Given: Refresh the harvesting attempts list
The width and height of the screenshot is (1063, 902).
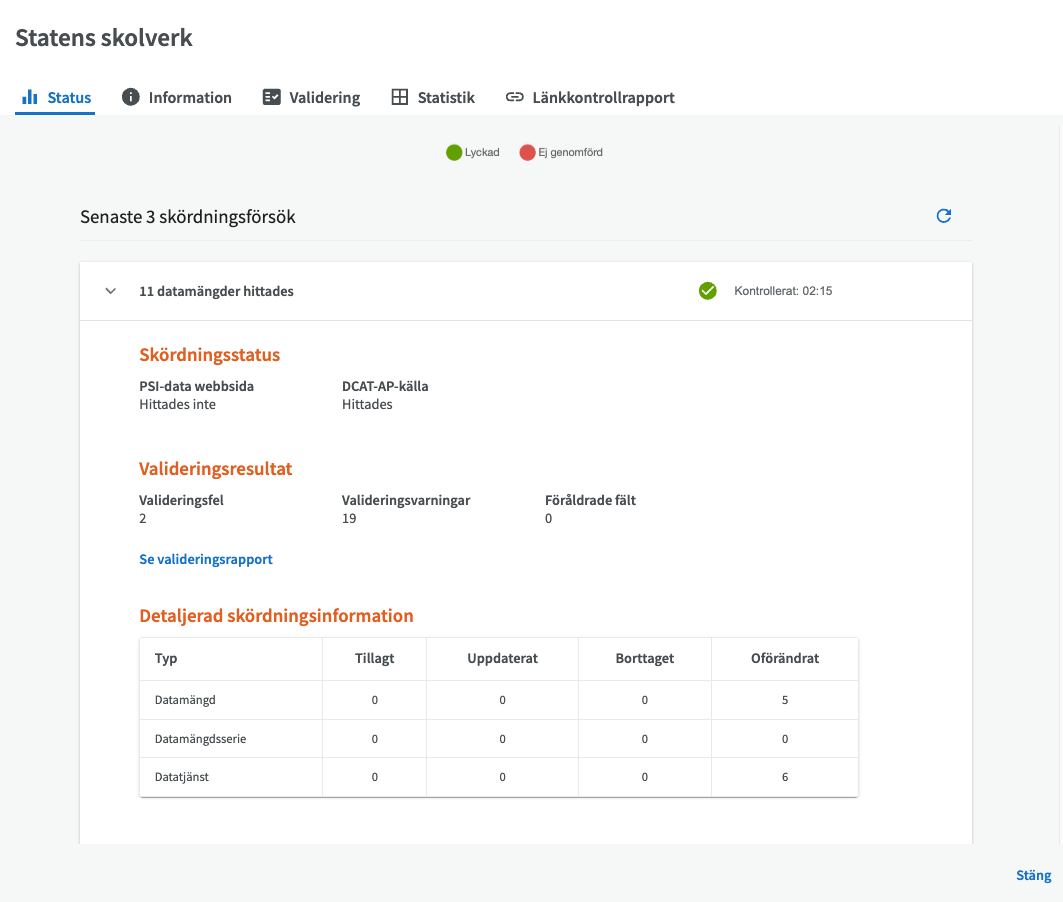Looking at the screenshot, I should (x=943, y=216).
